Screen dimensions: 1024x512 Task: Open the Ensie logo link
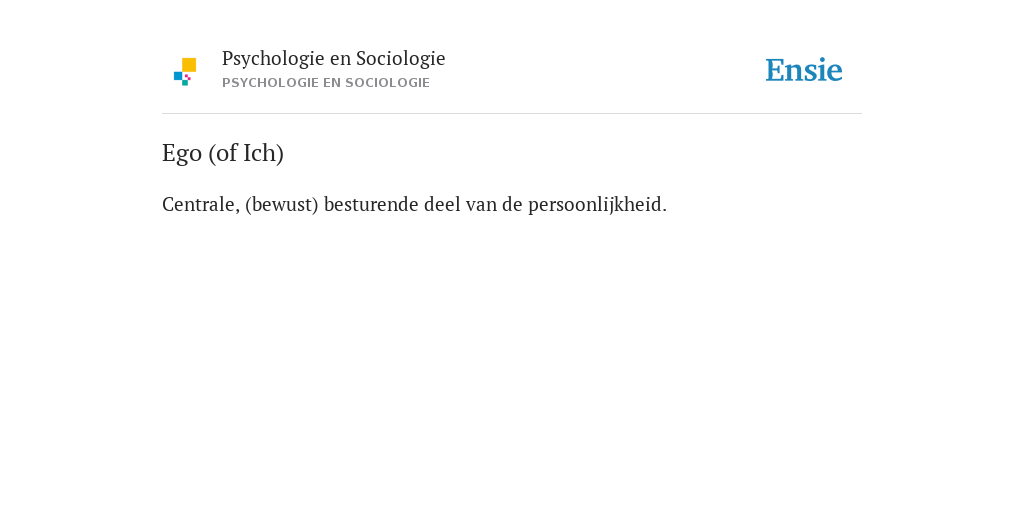(804, 70)
